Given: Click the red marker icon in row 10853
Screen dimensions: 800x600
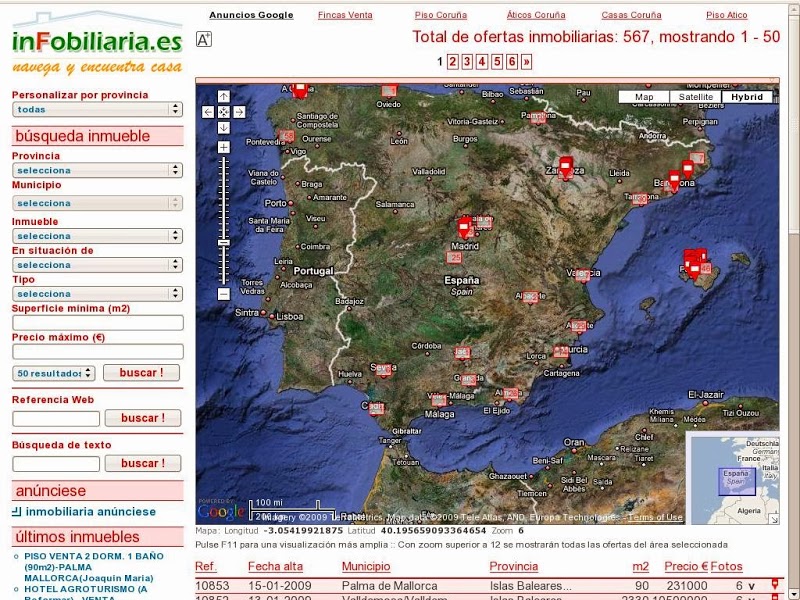Looking at the screenshot, I should coord(775,584).
